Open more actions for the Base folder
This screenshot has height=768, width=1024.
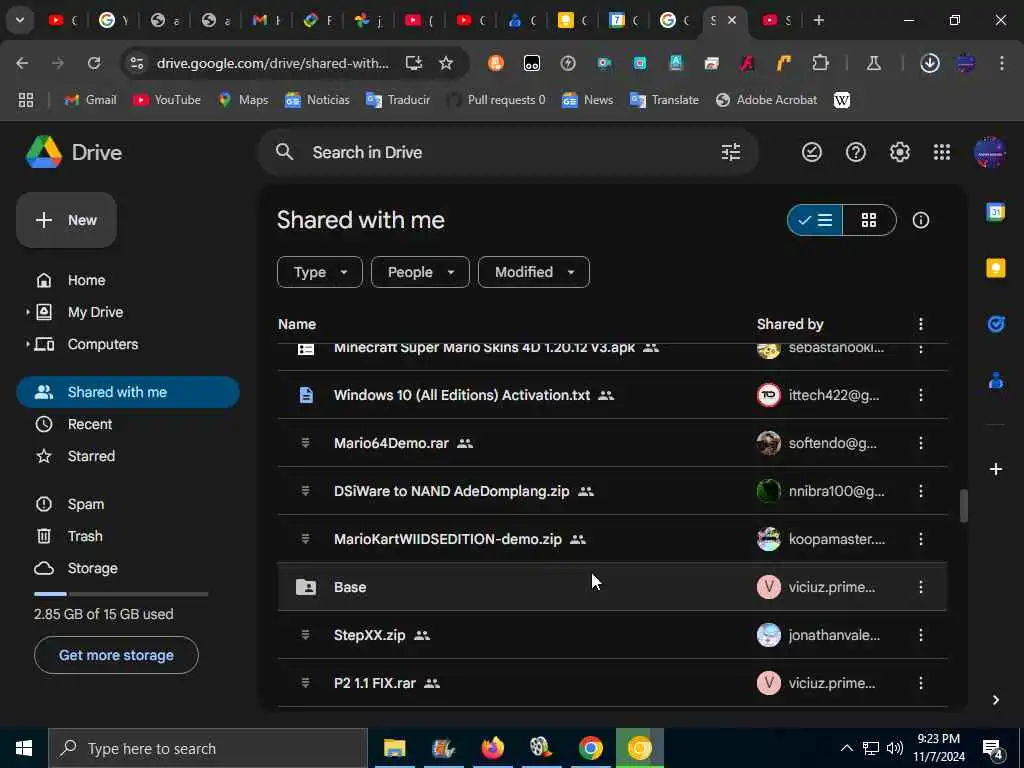(x=921, y=587)
